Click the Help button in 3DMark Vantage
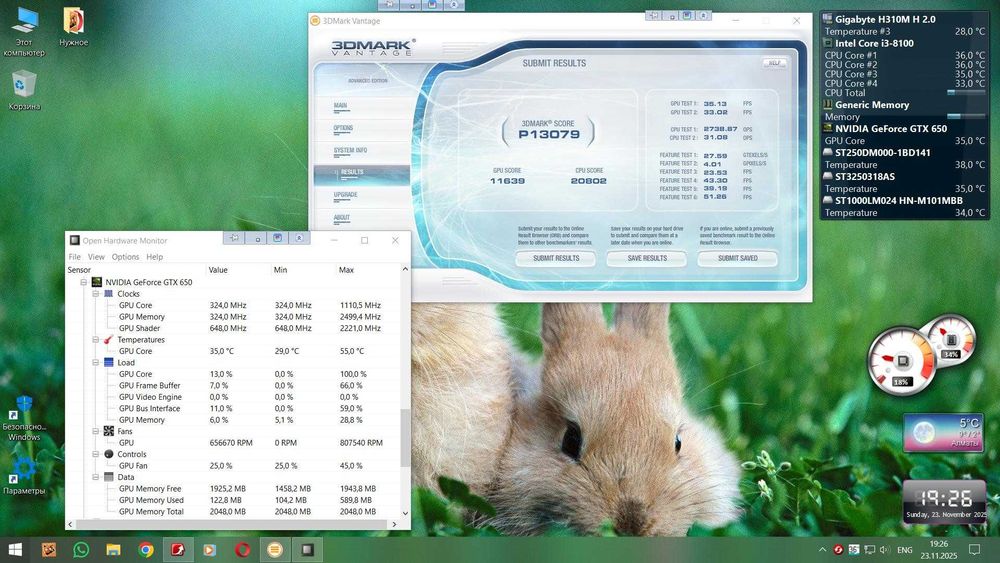Viewport: 1000px width, 563px height. [x=774, y=63]
